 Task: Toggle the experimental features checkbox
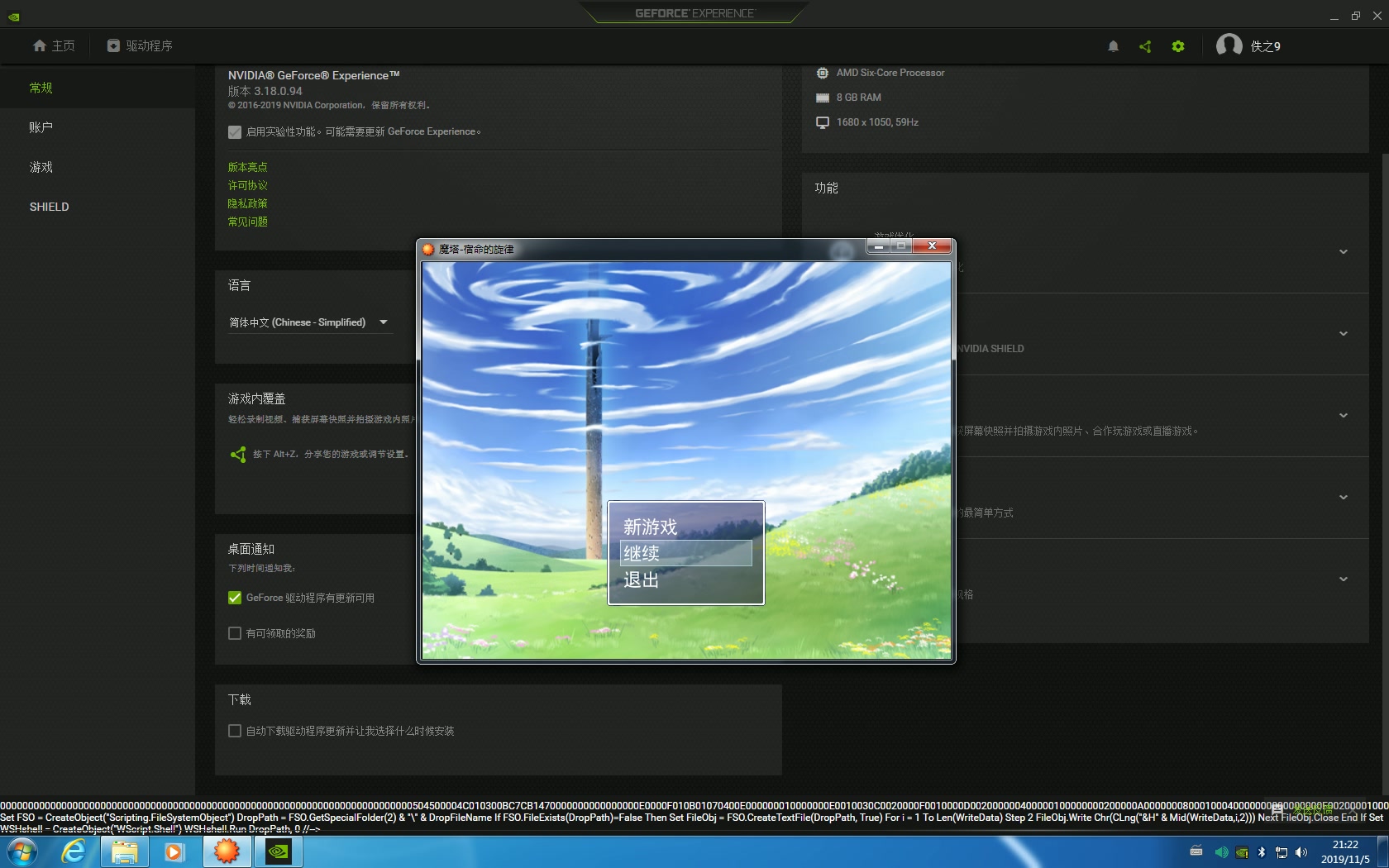[235, 132]
